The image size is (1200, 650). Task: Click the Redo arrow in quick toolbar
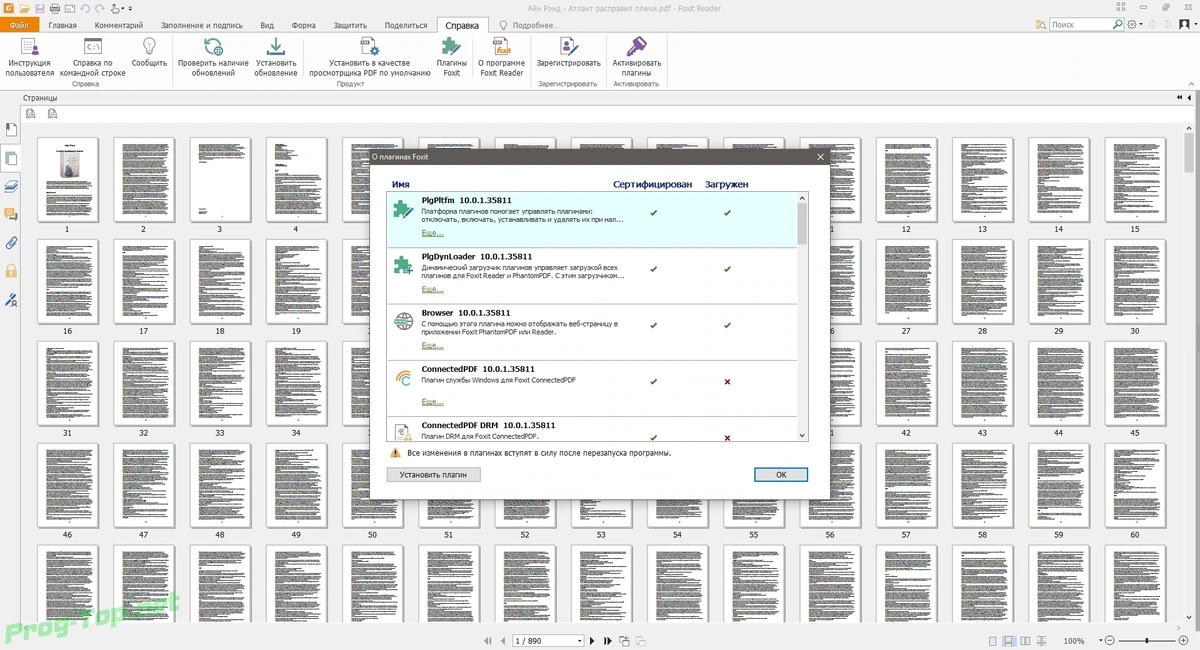(x=100, y=8)
